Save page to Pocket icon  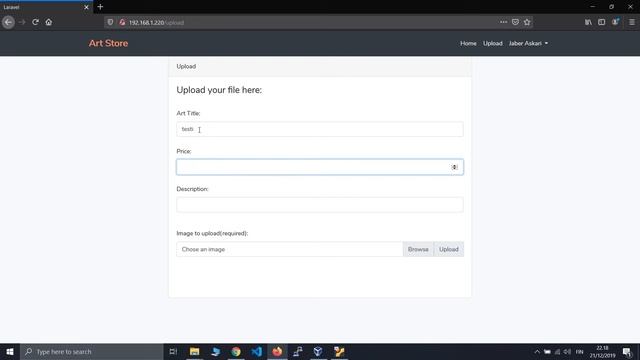pyautogui.click(x=515, y=22)
